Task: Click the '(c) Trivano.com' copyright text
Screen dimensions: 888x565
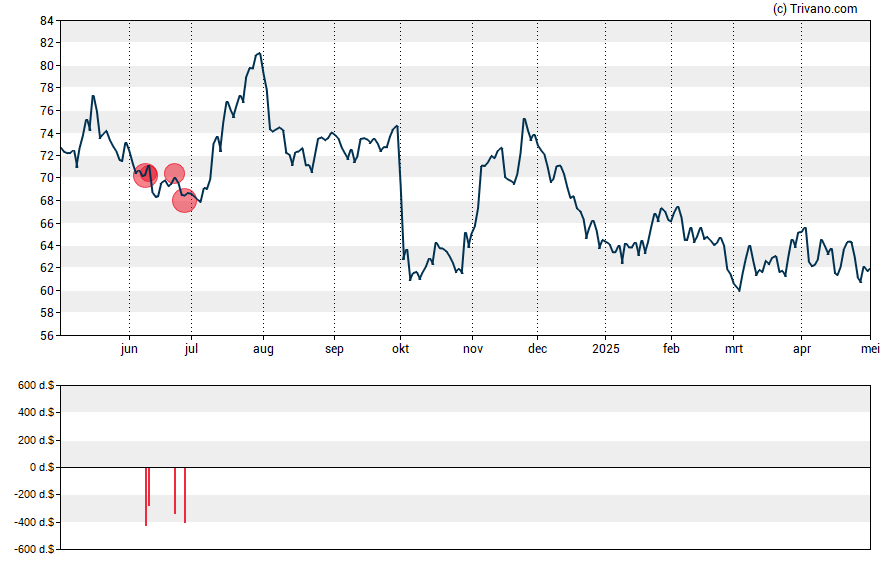Action: 815,8
